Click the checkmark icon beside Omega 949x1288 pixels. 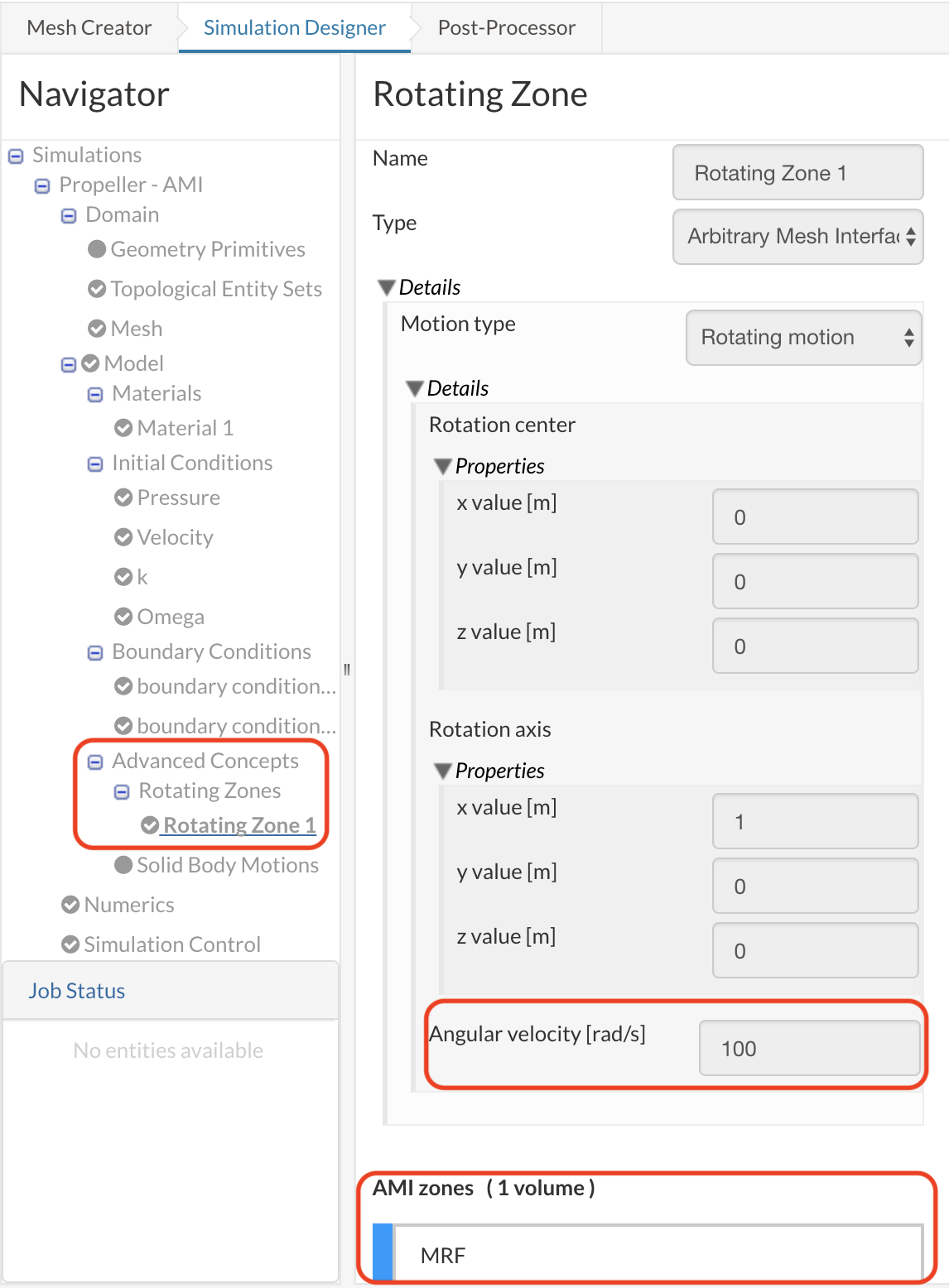coord(123,617)
